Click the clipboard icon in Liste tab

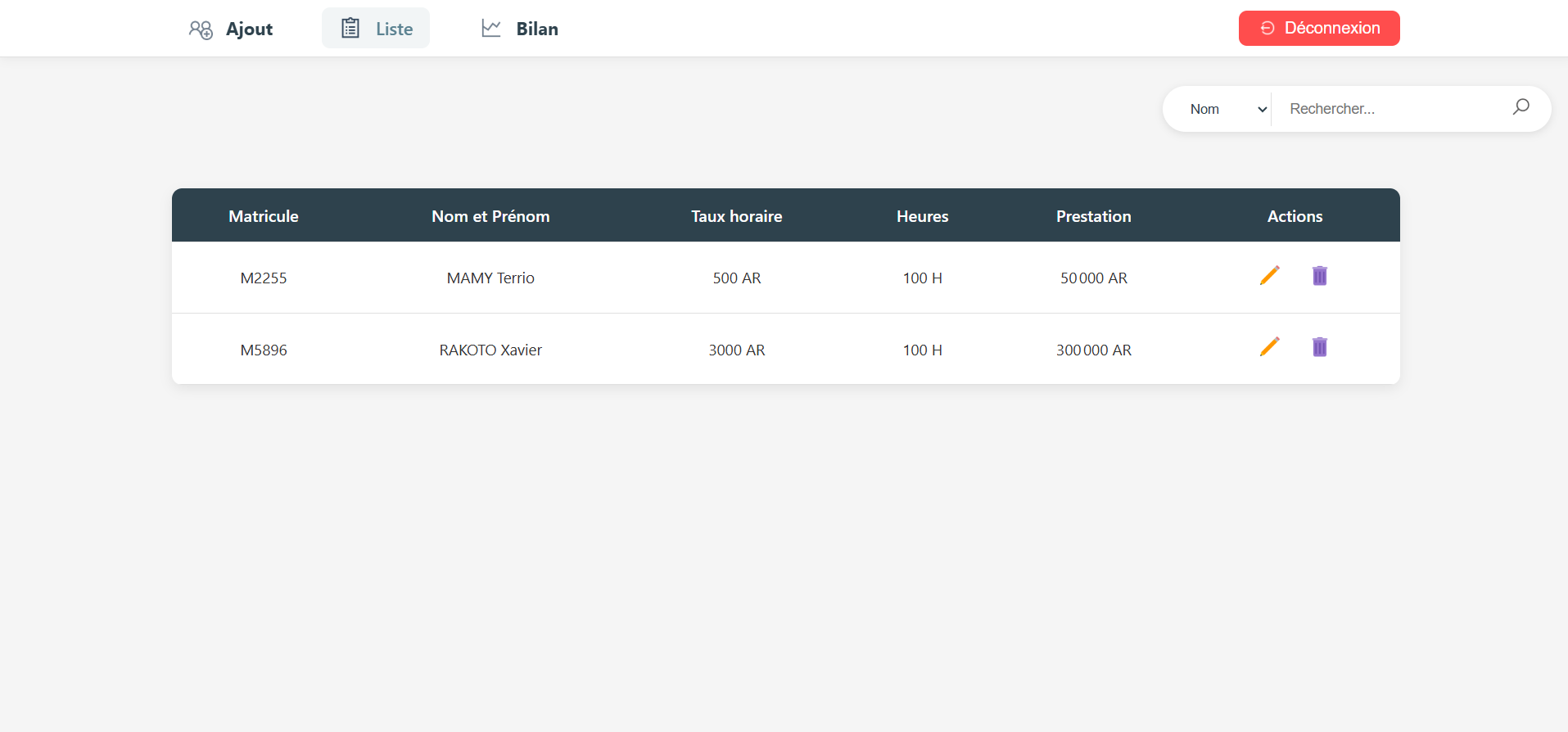[x=350, y=29]
